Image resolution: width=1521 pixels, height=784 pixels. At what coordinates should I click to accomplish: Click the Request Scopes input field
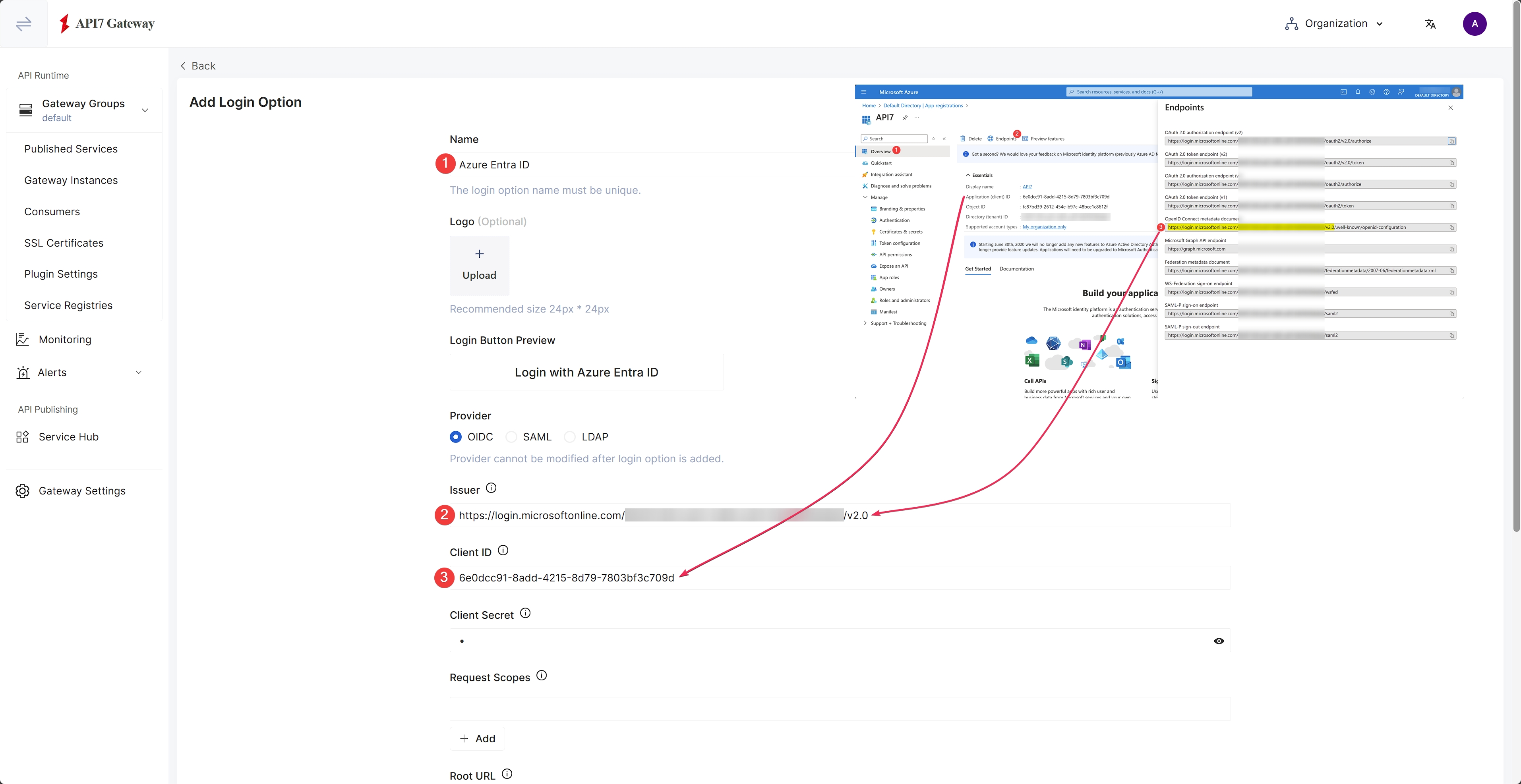[x=840, y=709]
